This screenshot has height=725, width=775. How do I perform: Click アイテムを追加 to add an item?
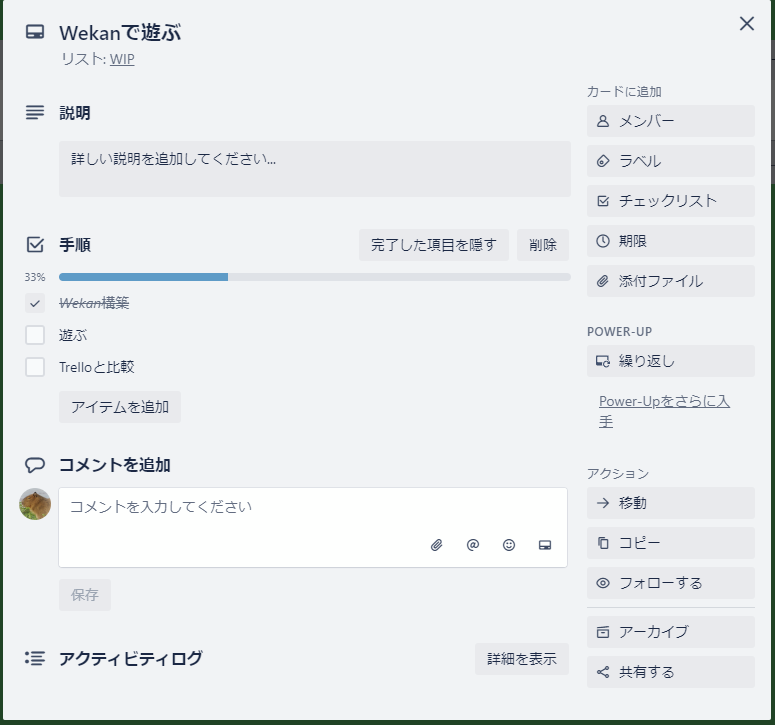click(x=120, y=407)
